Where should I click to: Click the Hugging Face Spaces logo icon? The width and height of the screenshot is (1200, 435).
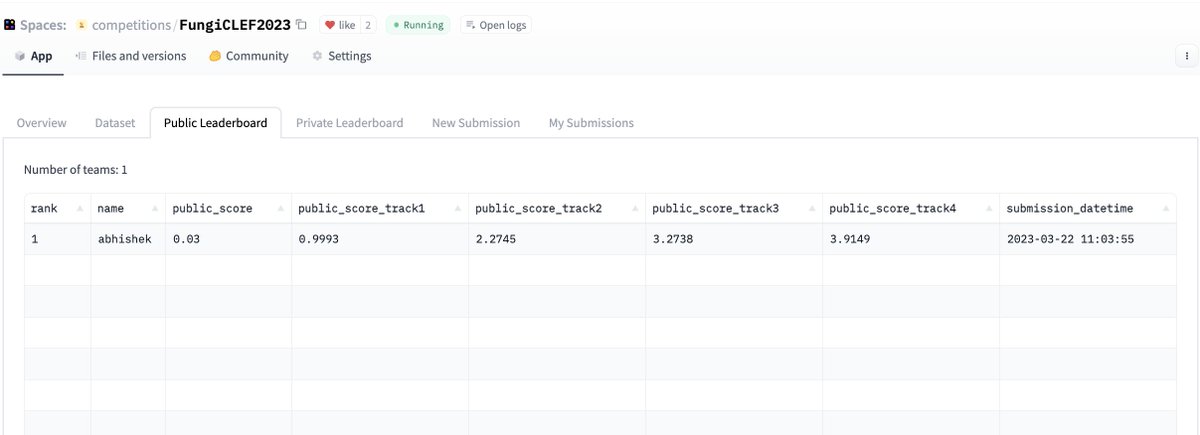(x=10, y=24)
